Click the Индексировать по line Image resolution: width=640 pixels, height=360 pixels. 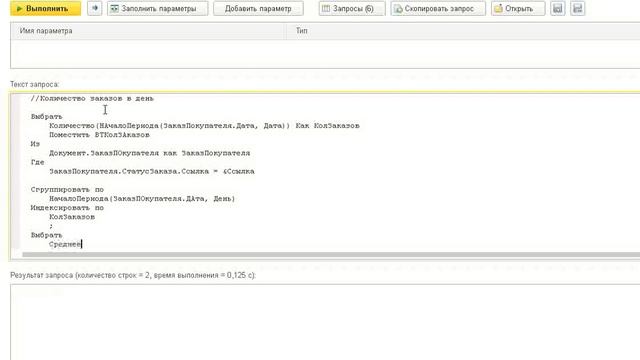point(67,208)
